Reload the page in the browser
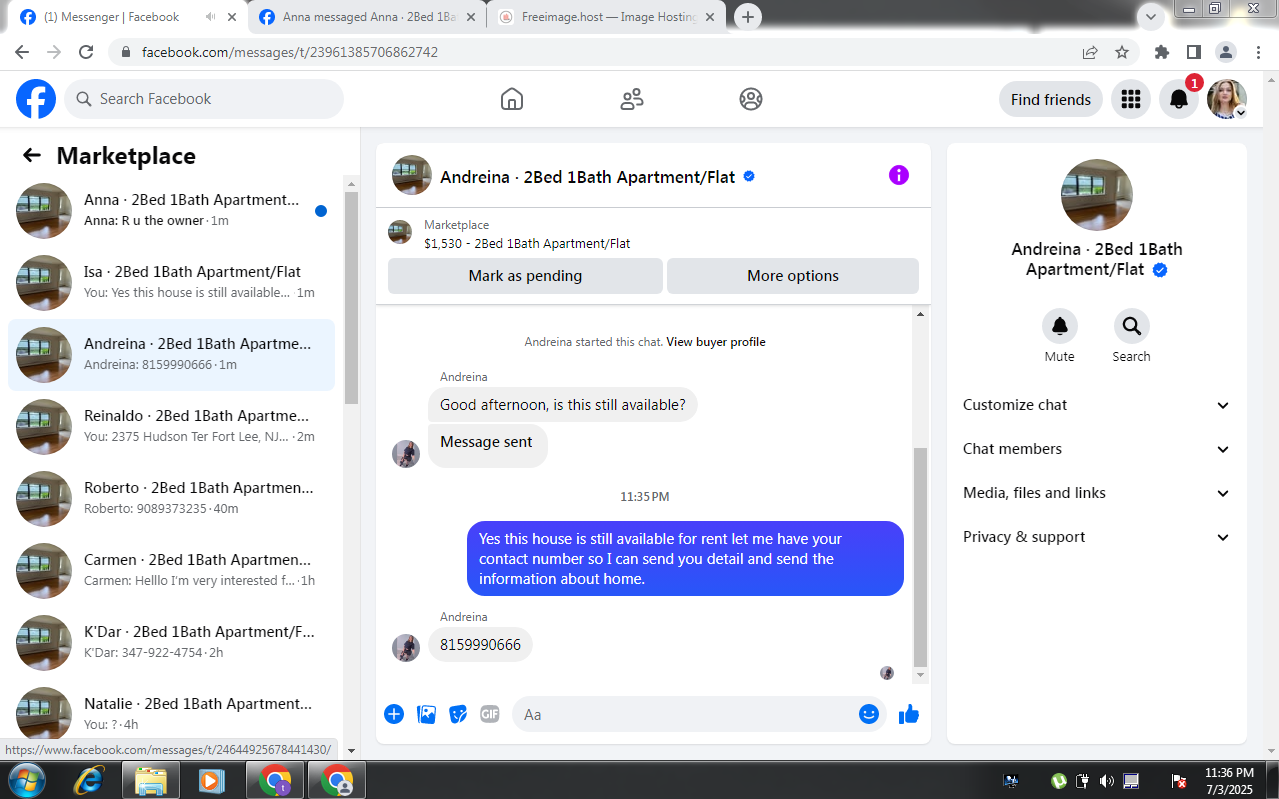This screenshot has height=799, width=1279. 86,52
